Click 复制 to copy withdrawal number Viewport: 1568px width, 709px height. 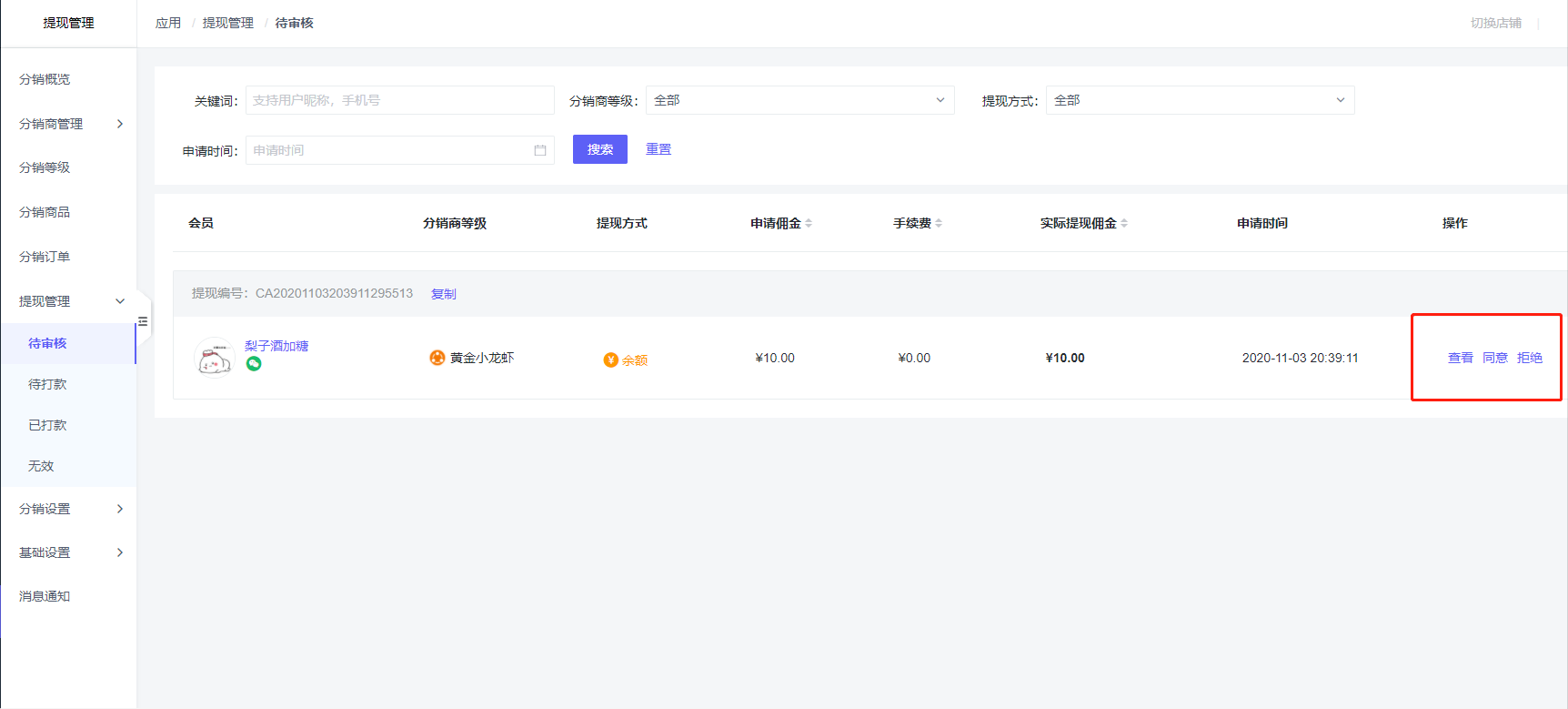tap(444, 294)
